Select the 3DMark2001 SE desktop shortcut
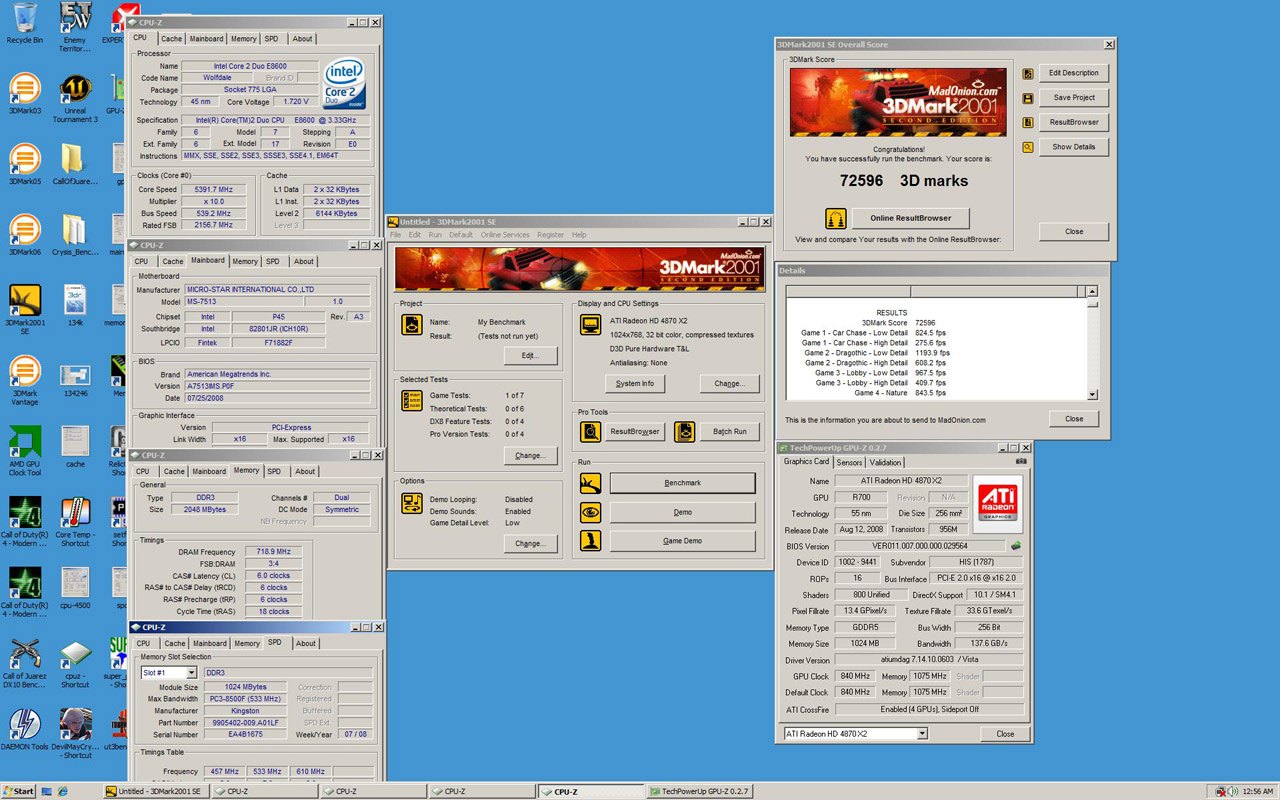The height and width of the screenshot is (800, 1280). (25, 309)
